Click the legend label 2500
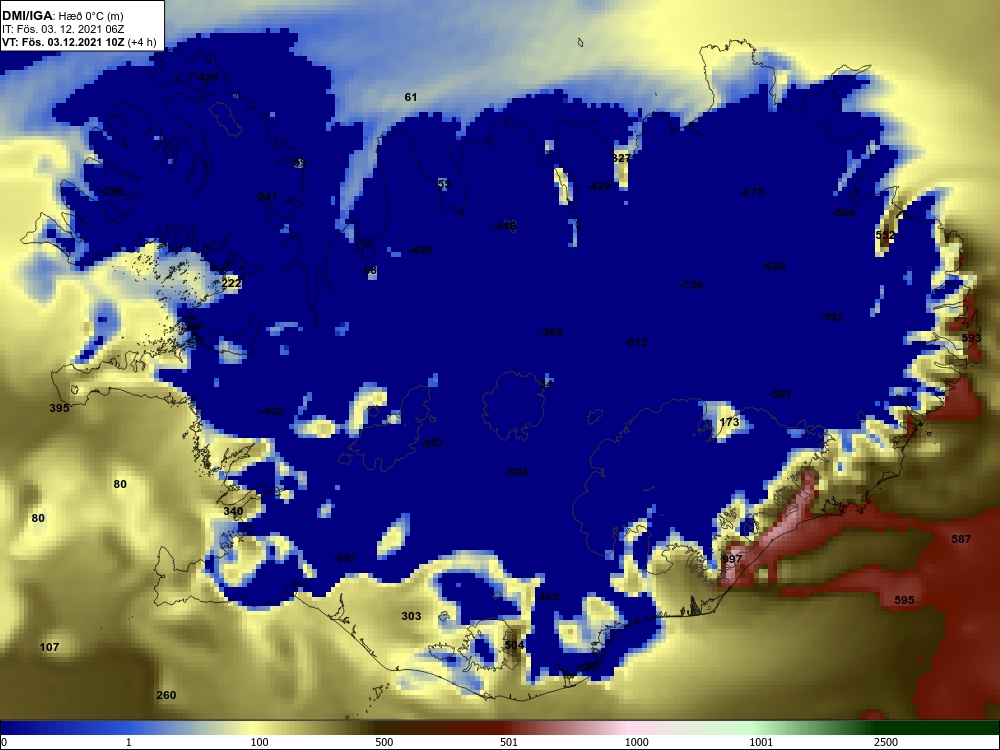 tap(886, 742)
